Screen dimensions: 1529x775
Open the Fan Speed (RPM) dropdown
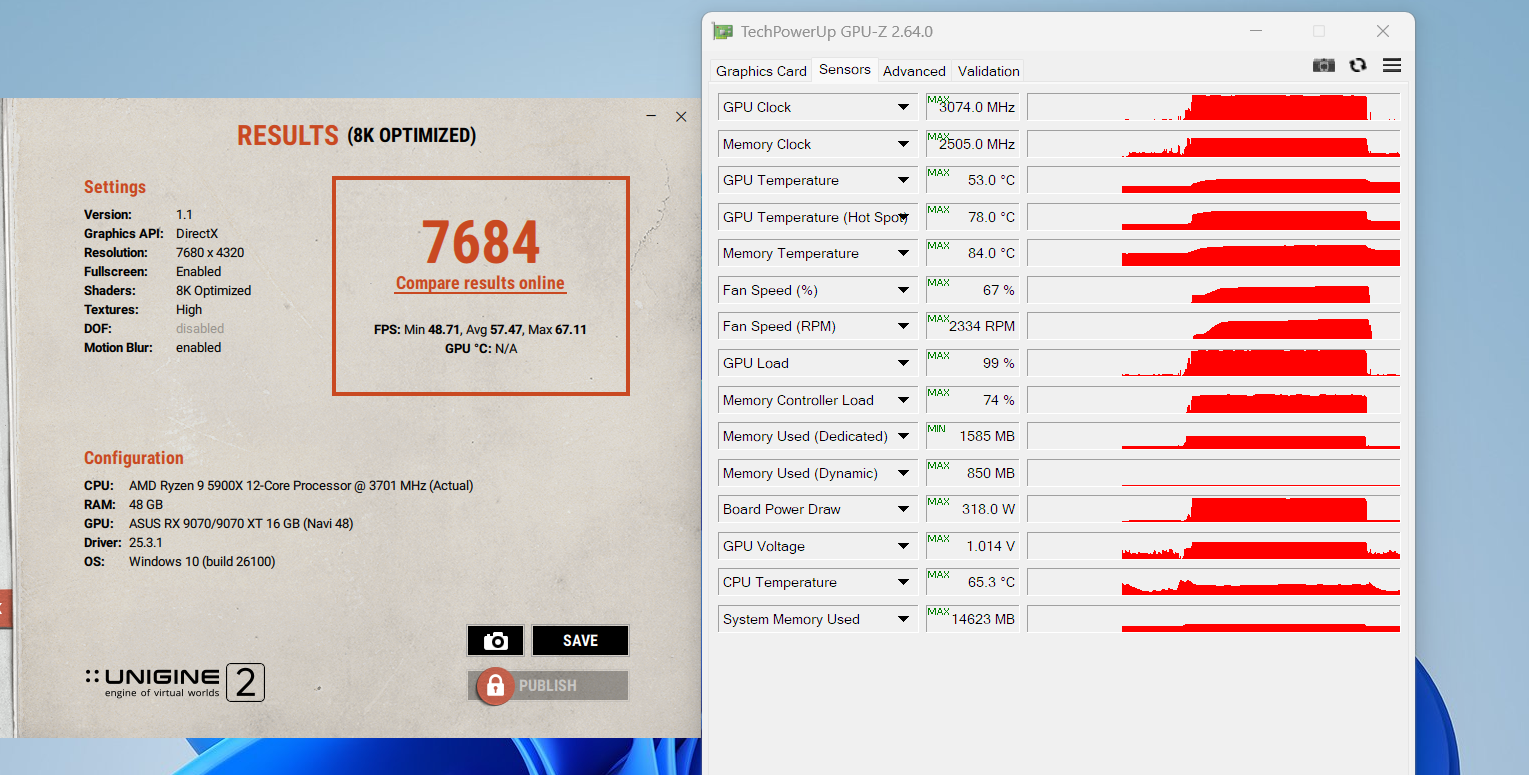pos(903,326)
